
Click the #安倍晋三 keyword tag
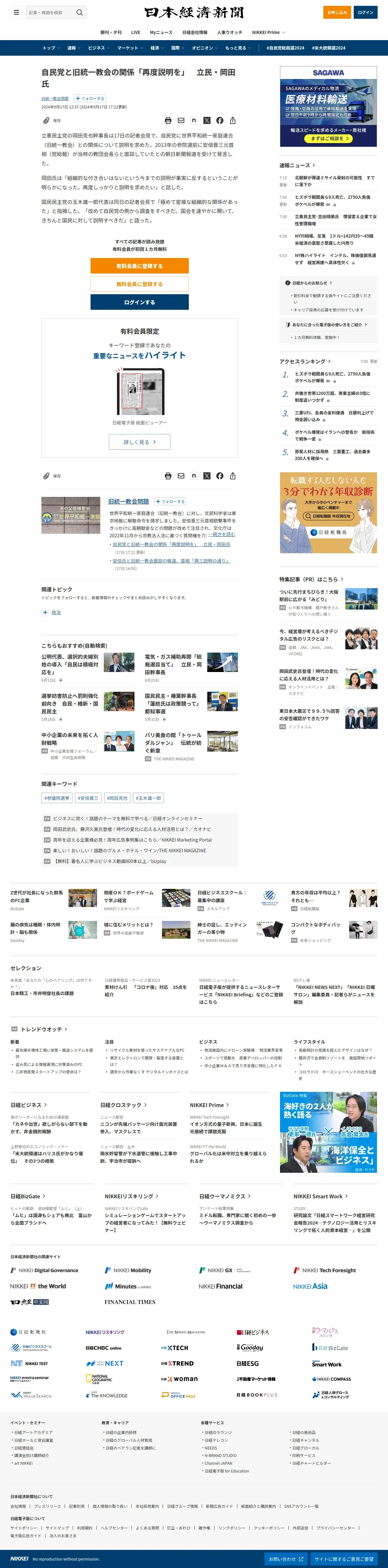pos(88,798)
